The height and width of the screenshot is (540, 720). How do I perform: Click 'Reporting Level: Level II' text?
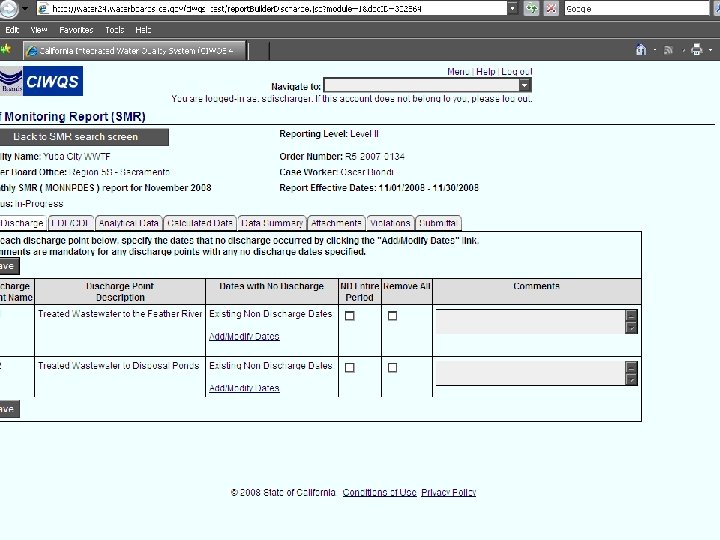pyautogui.click(x=329, y=134)
